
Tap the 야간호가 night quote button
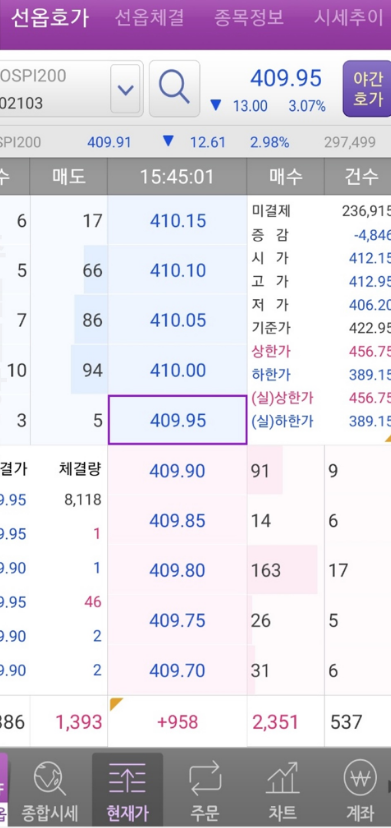point(367,89)
